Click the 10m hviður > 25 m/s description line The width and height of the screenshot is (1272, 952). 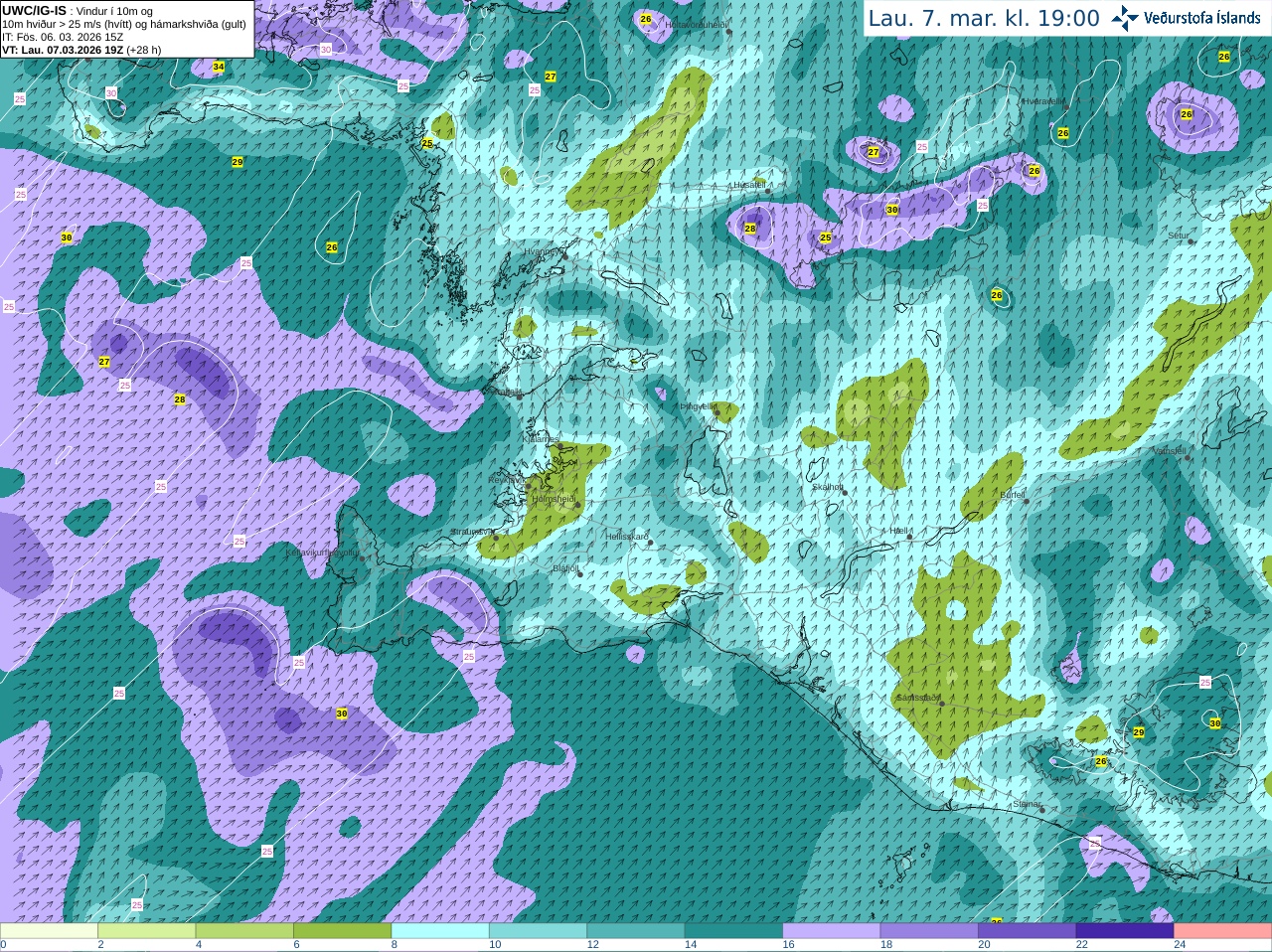124,24
